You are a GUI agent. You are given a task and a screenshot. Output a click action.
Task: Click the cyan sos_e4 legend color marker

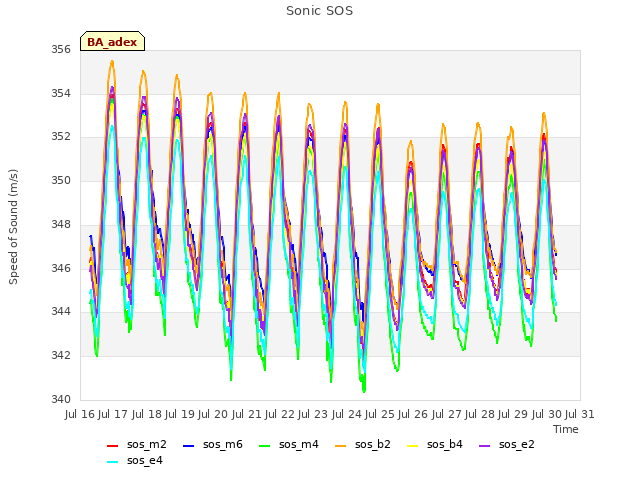click(x=112, y=462)
